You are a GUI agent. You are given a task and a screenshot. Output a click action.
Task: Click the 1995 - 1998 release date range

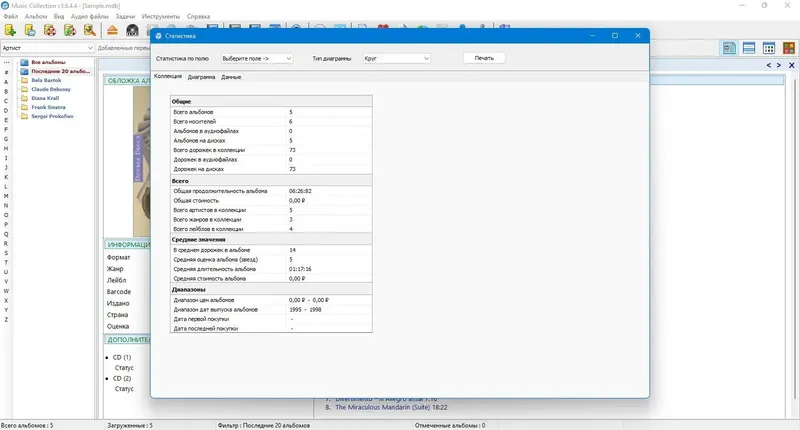tap(305, 310)
